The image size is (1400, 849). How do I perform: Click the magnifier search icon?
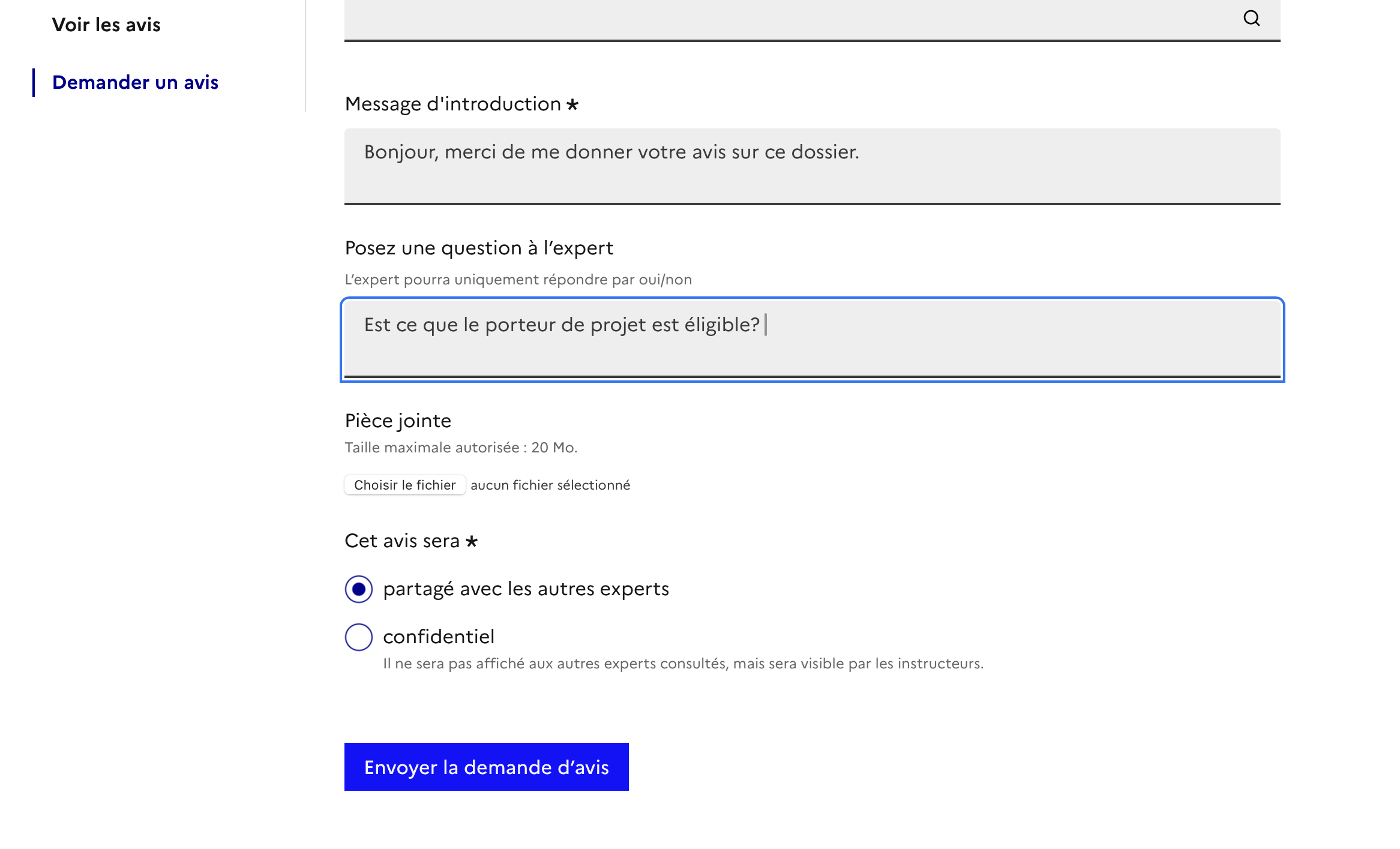point(1251,19)
